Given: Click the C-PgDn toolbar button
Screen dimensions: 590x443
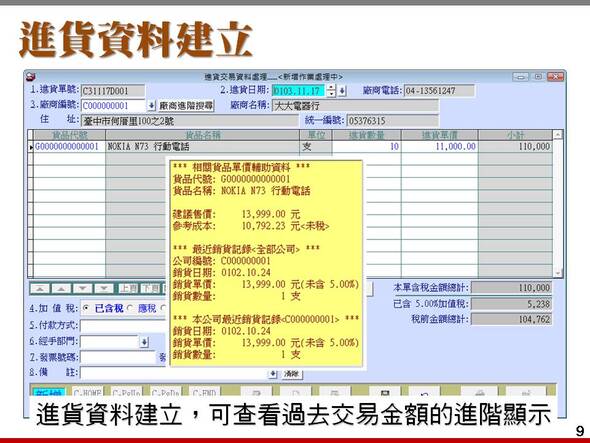Looking at the screenshot, I should coord(165,392).
